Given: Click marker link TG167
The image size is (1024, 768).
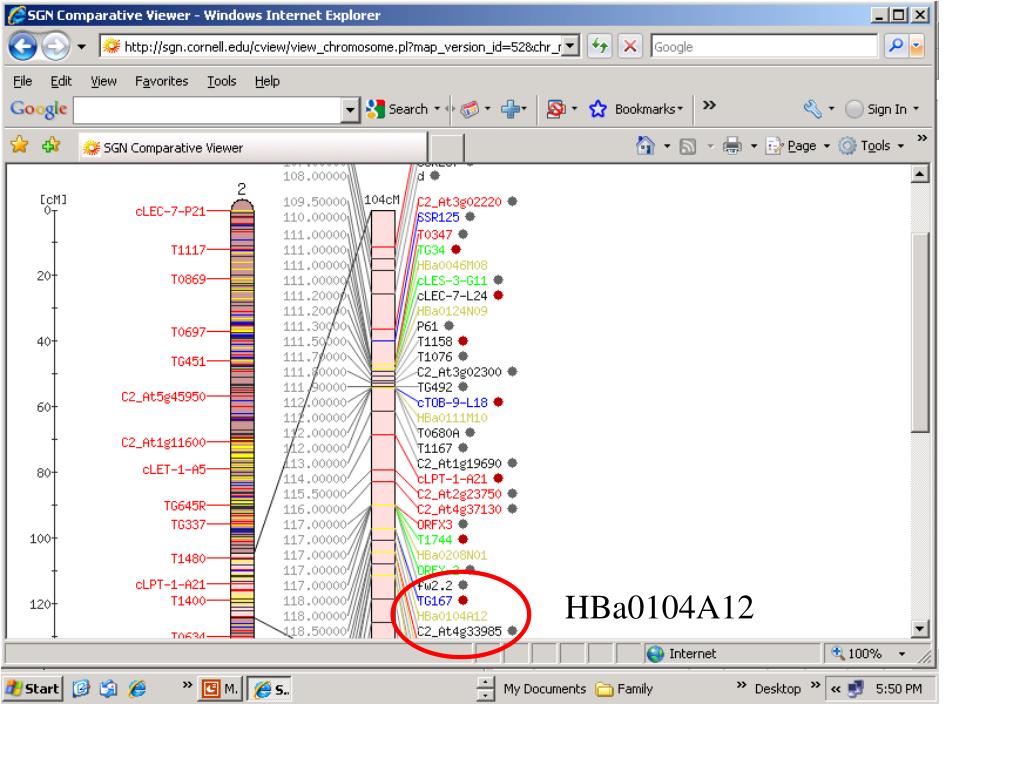Looking at the screenshot, I should [434, 600].
